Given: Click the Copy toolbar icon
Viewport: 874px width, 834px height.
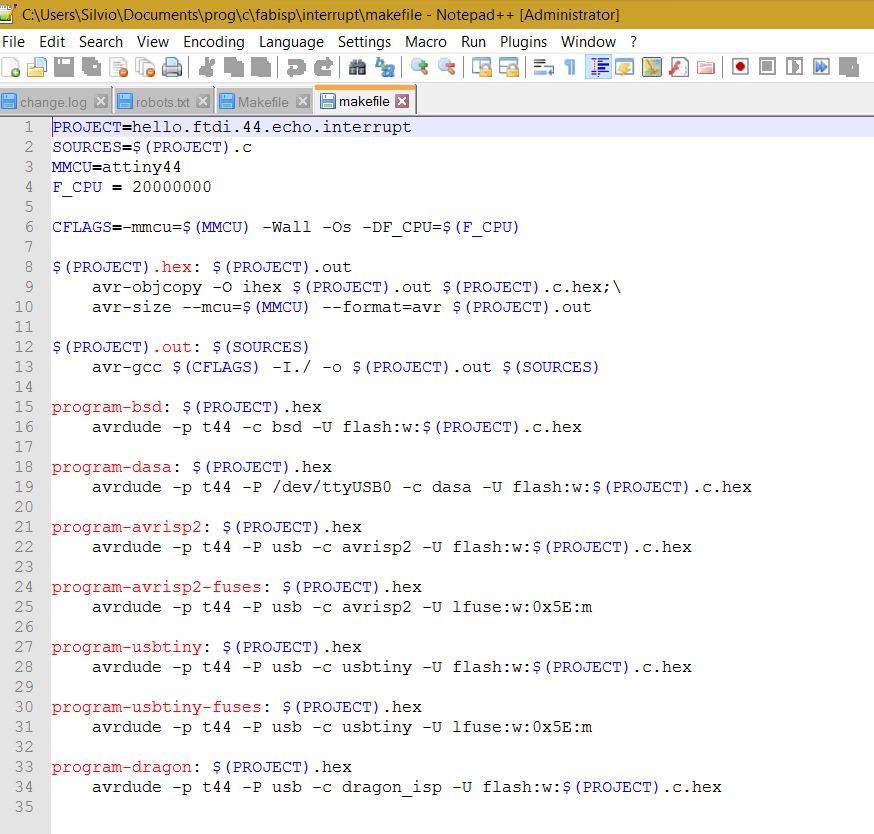Looking at the screenshot, I should click(234, 67).
